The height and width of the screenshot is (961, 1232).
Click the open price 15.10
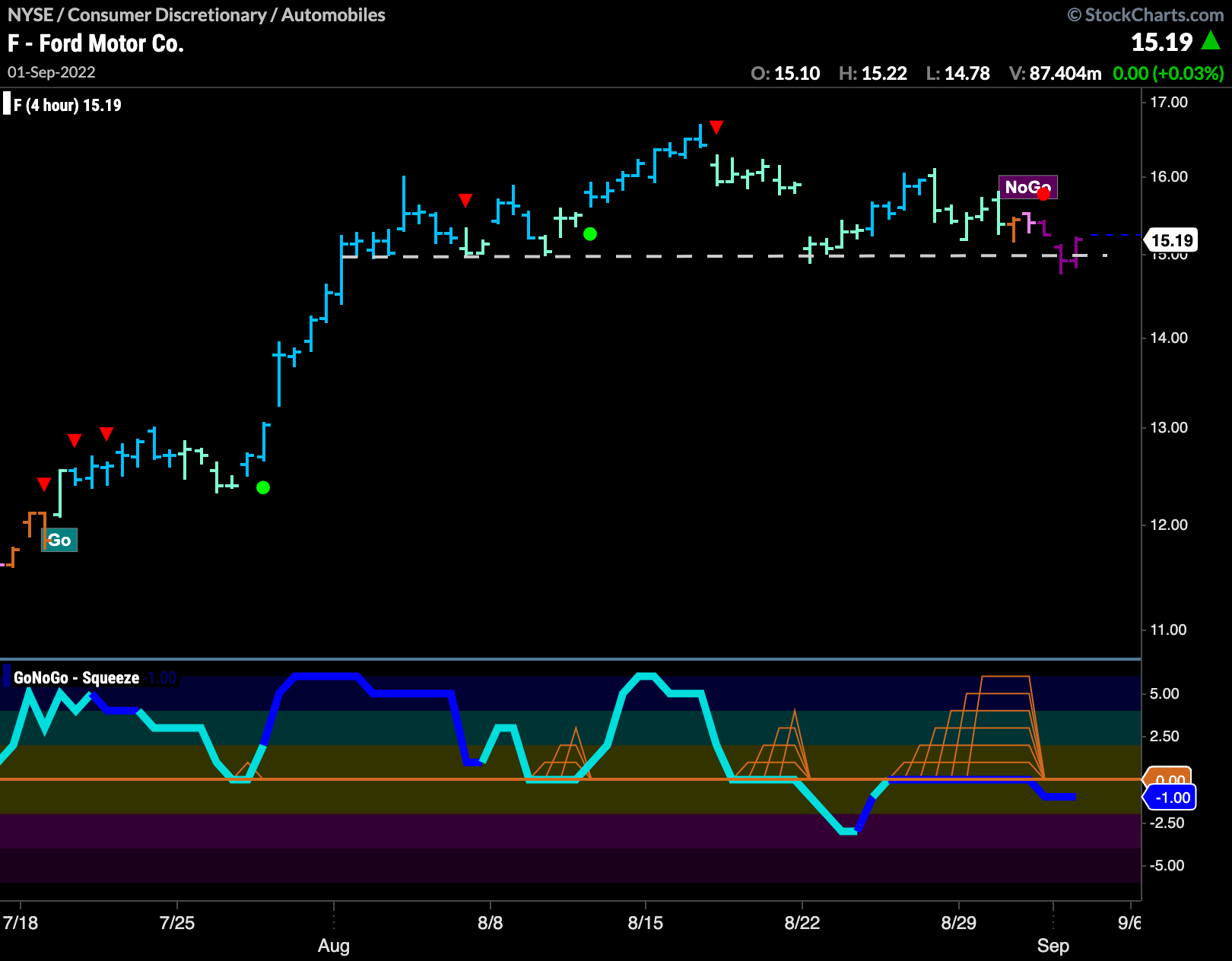797,74
